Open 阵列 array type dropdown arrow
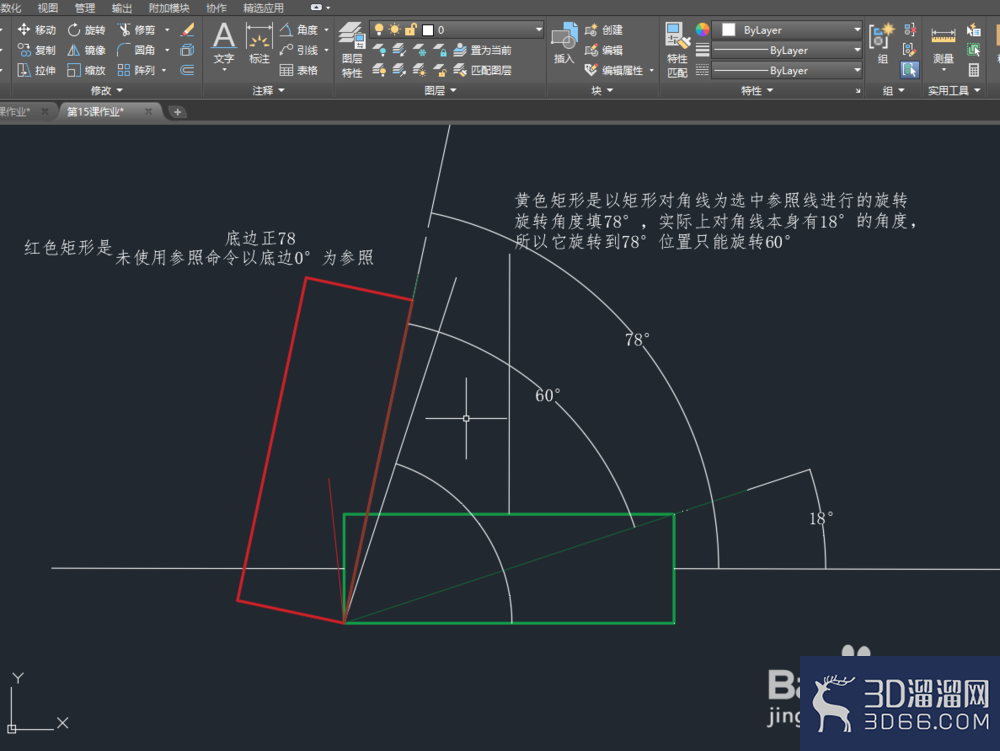This screenshot has width=1000, height=751. coord(165,70)
